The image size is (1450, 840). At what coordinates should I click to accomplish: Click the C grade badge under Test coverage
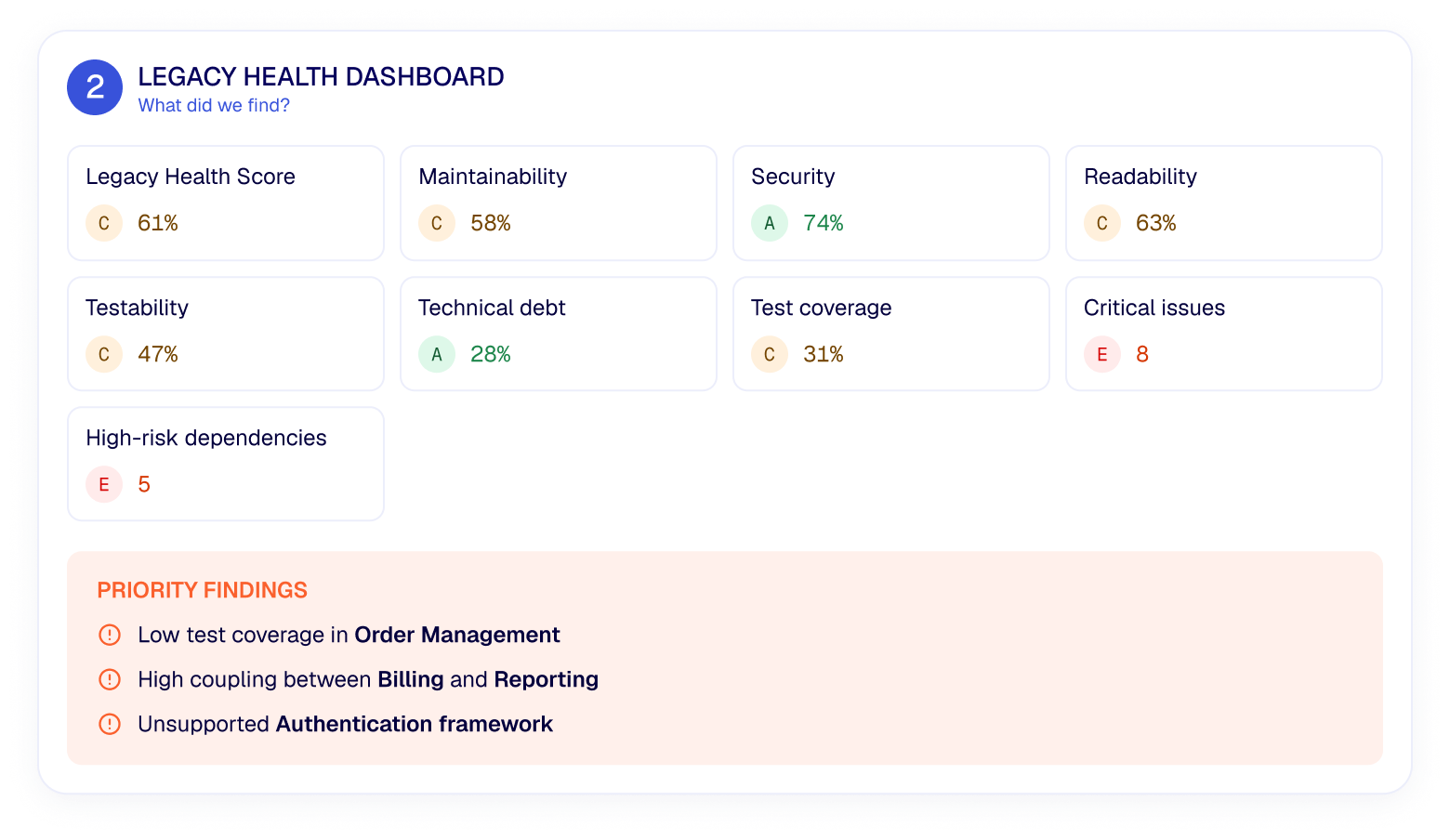point(770,354)
